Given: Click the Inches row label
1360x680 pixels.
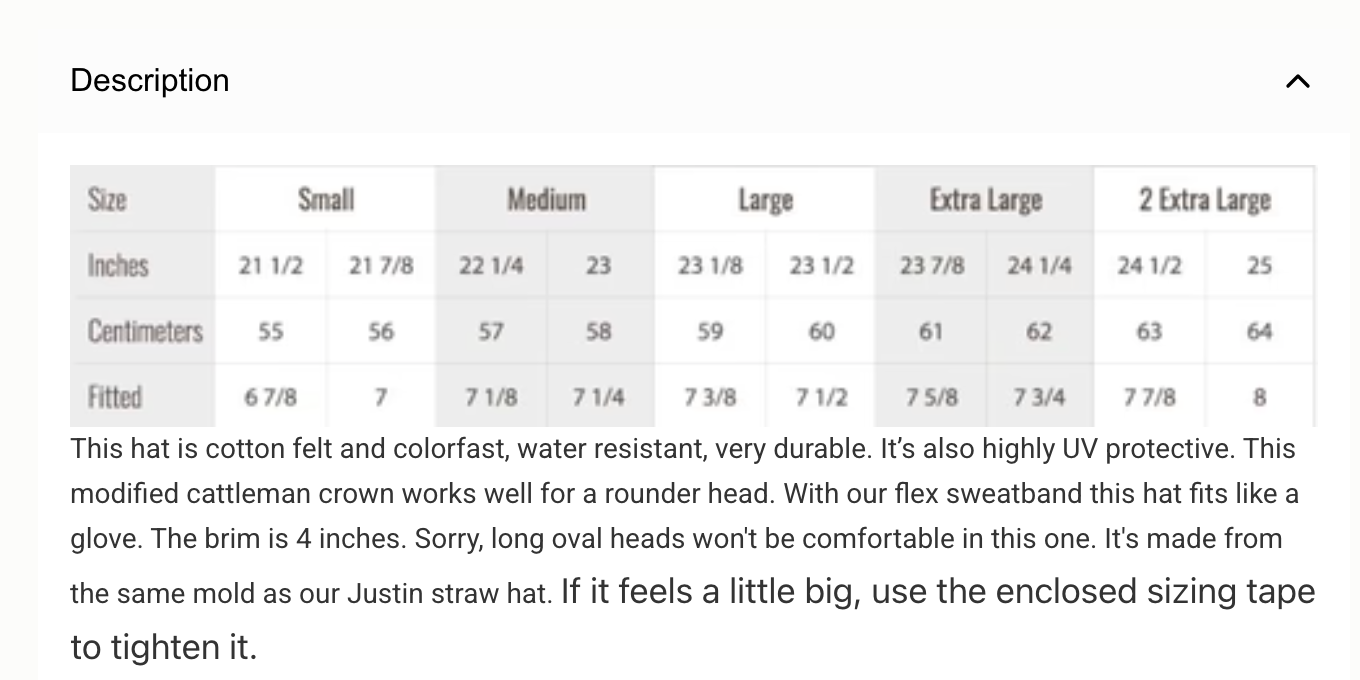Looking at the screenshot, I should (118, 265).
